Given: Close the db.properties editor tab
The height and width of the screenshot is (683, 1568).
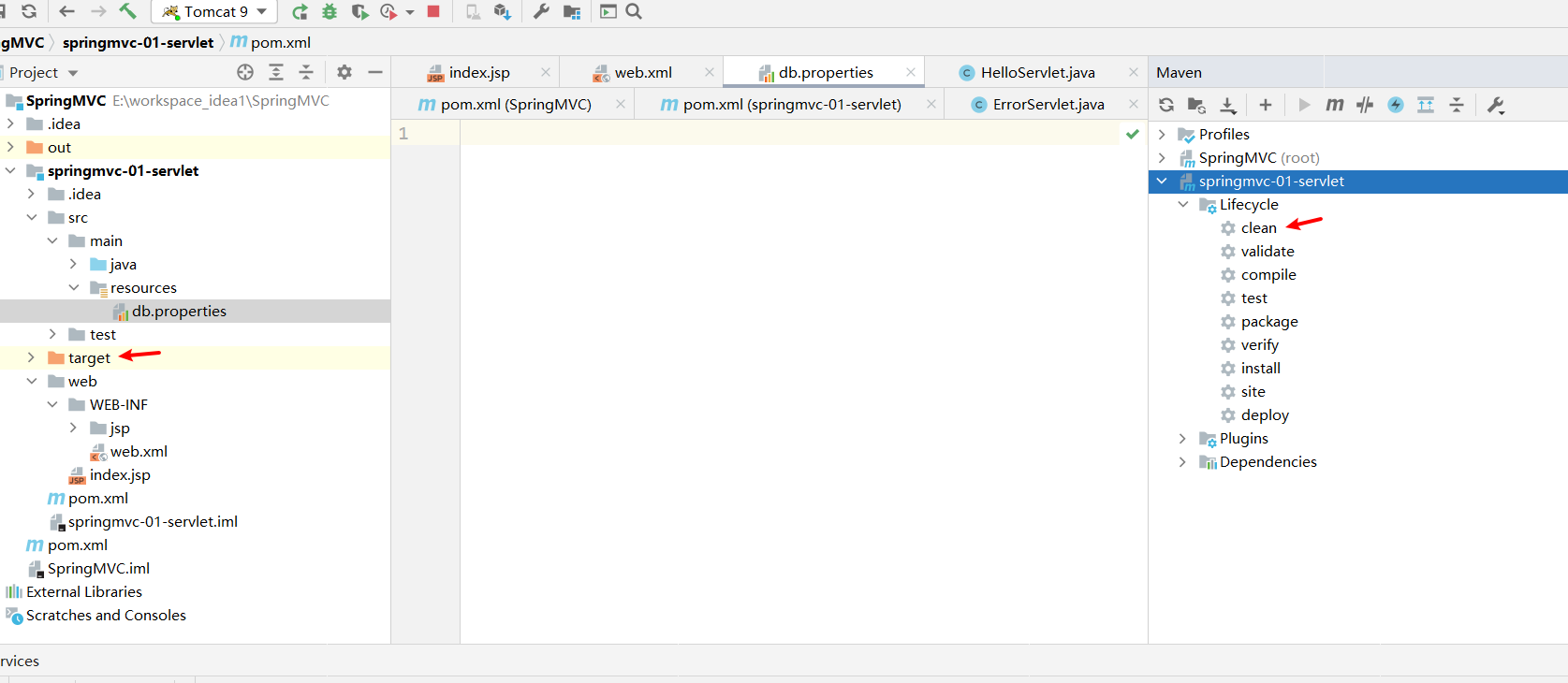Looking at the screenshot, I should click(911, 72).
